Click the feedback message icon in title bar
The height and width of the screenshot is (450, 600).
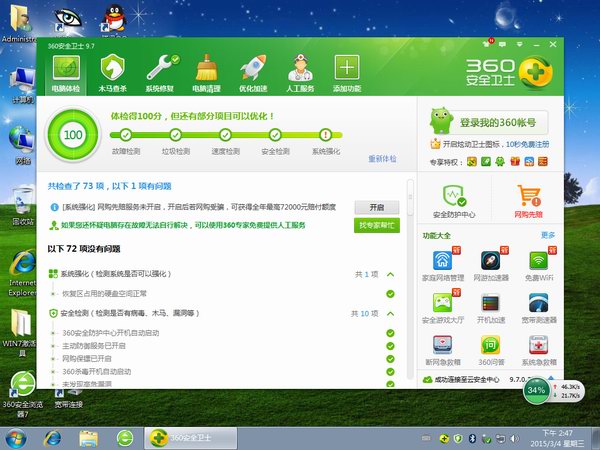tap(502, 44)
